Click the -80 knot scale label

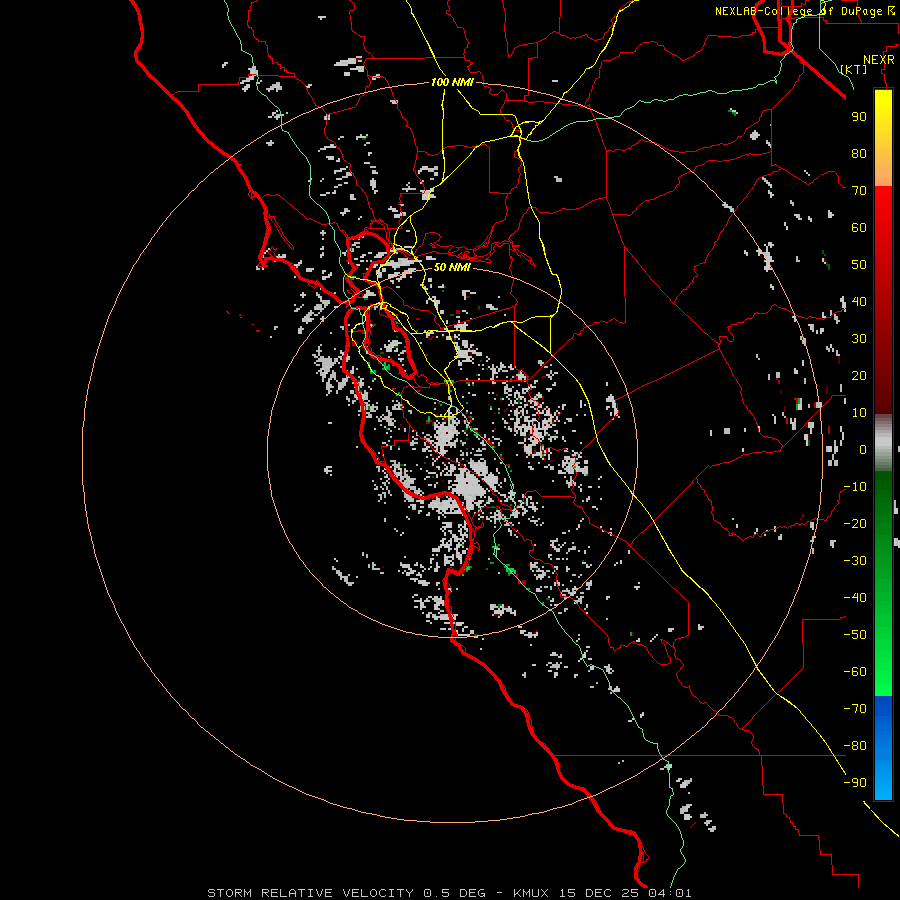pyautogui.click(x=855, y=746)
